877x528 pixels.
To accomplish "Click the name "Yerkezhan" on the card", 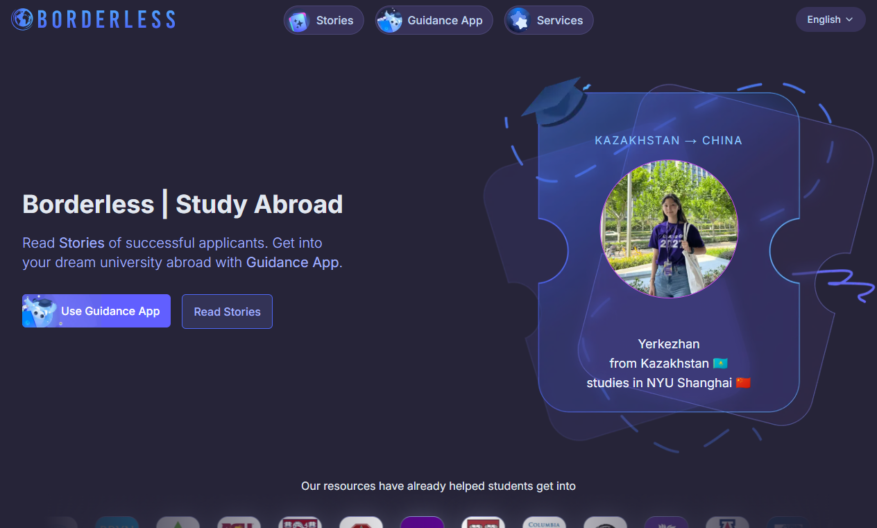I will click(x=669, y=344).
